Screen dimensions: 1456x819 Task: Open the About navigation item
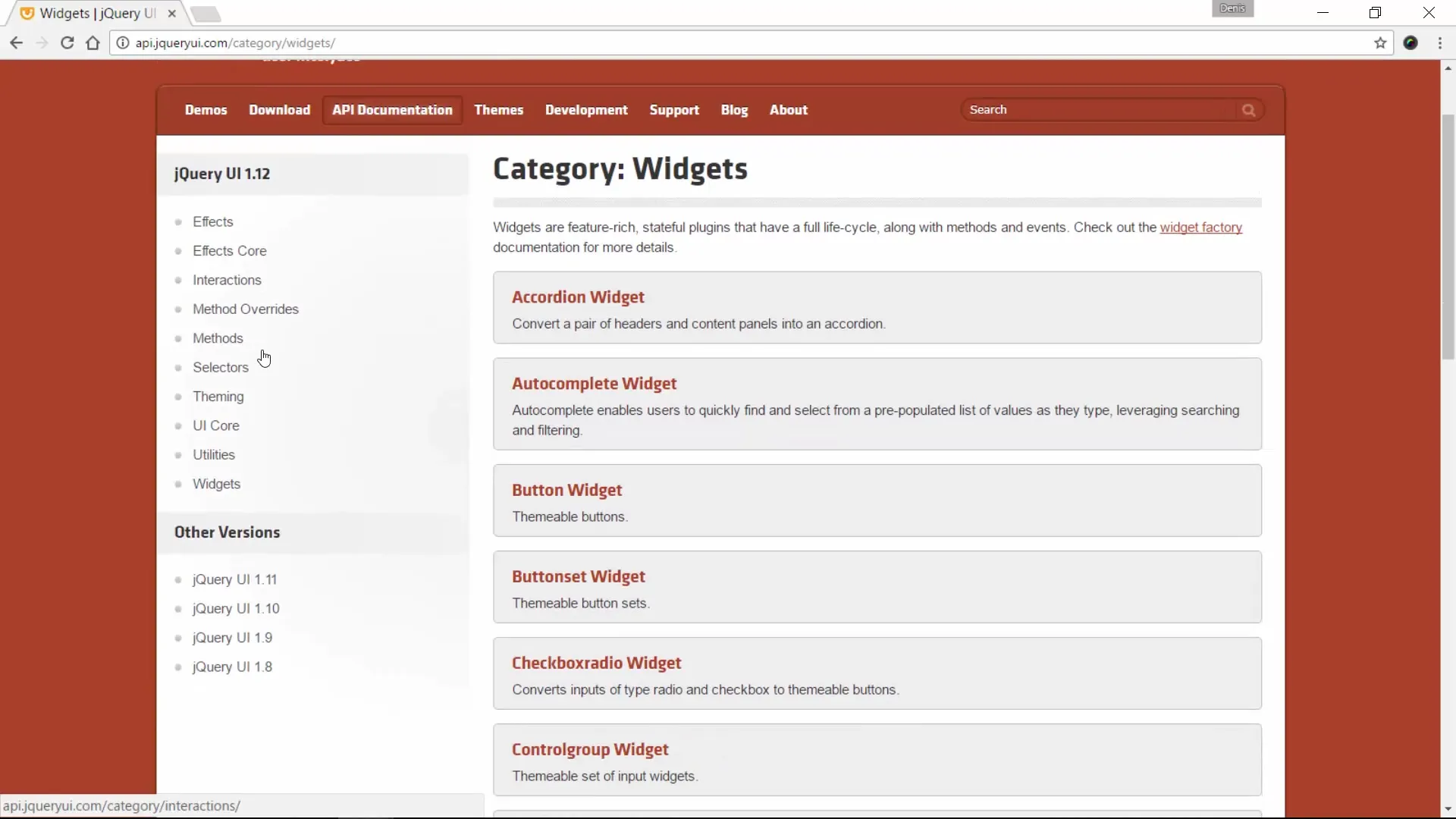pos(789,110)
